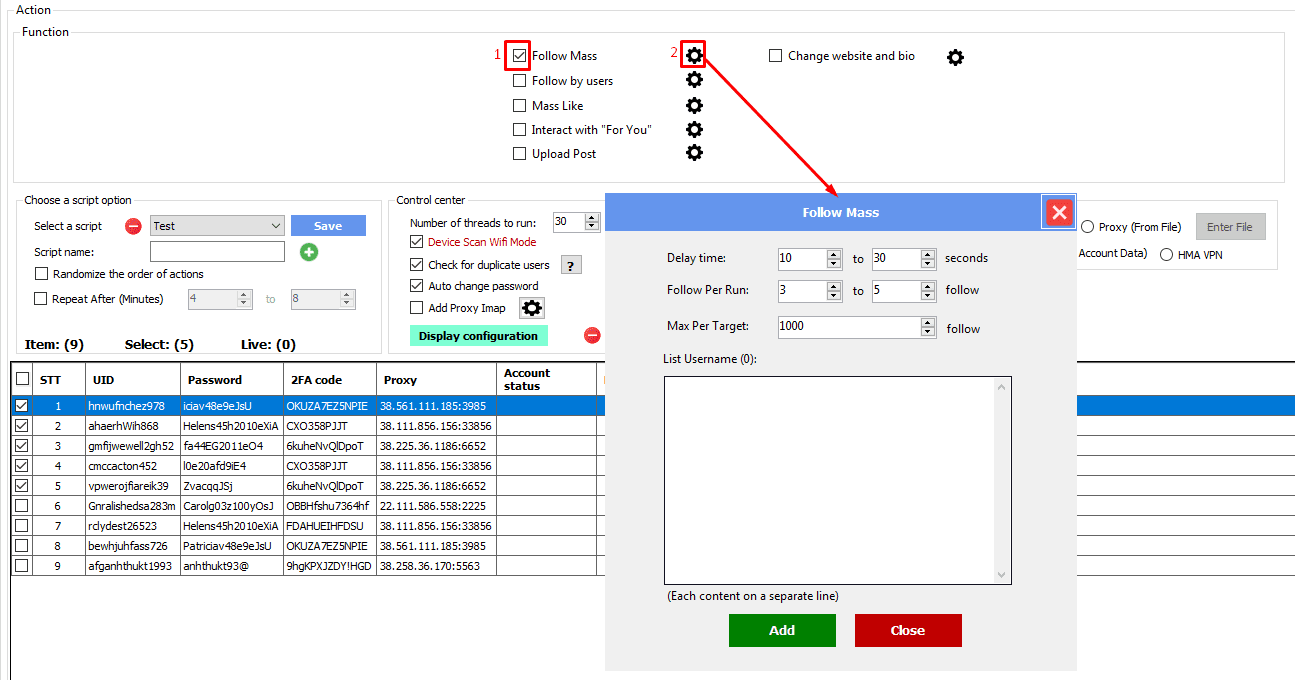Select the HMA VPN radio option
The image size is (1295, 680).
coord(1166,255)
